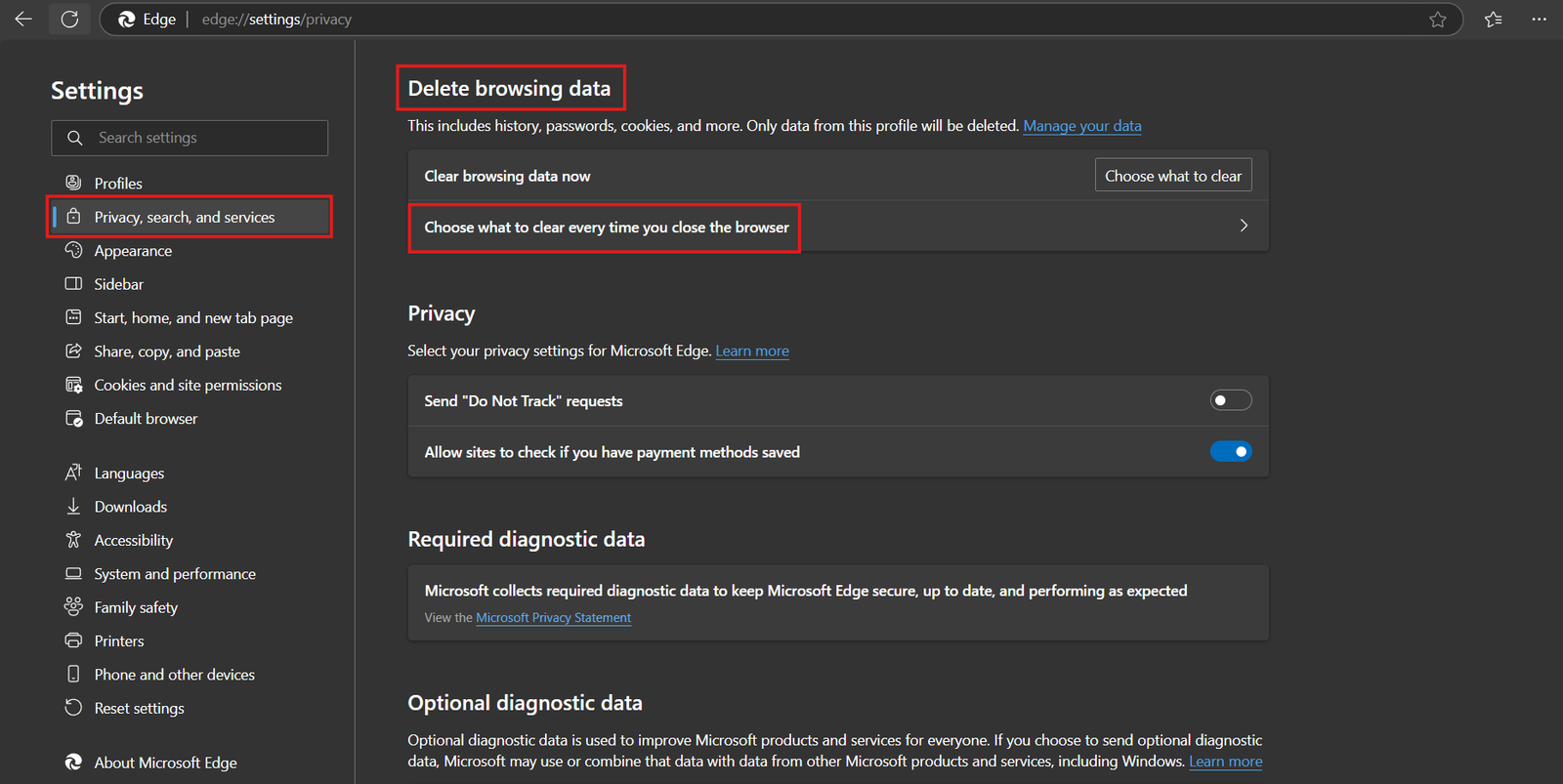
Task: Disable payment methods check toggle
Action: [1230, 452]
